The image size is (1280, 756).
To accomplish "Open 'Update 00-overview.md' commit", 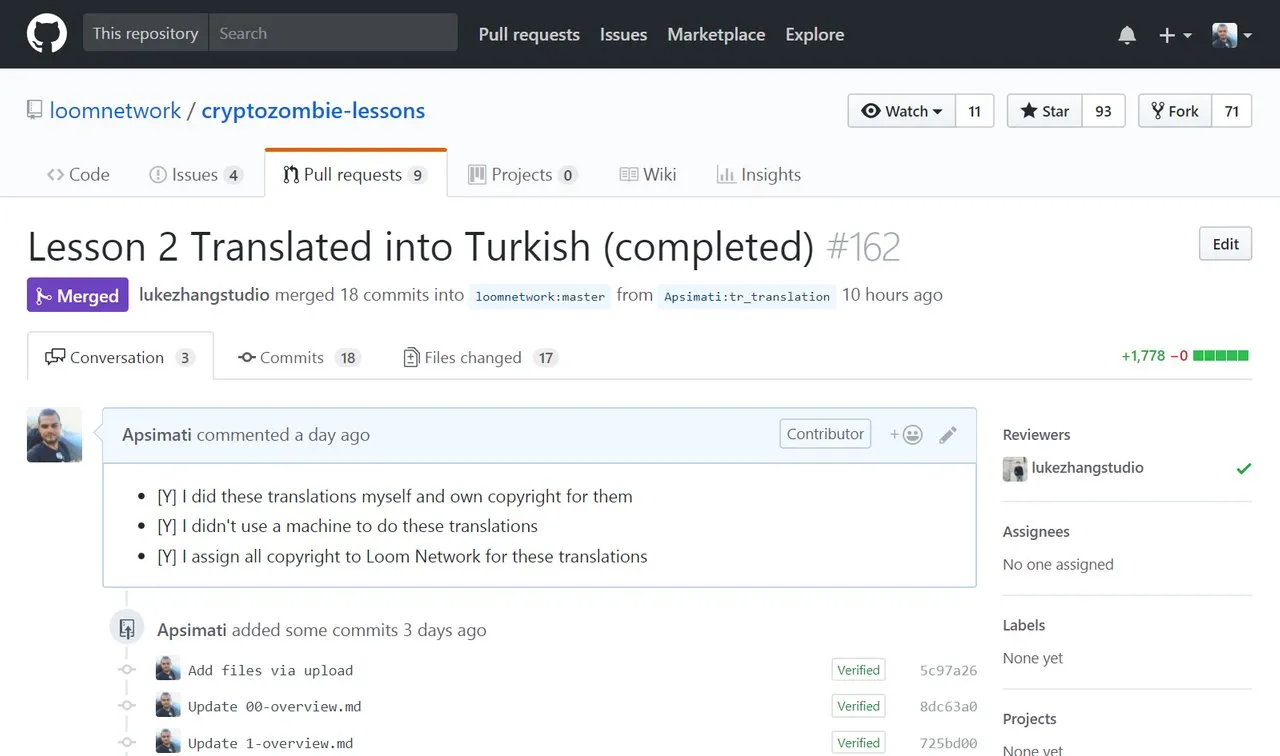I will tap(275, 707).
